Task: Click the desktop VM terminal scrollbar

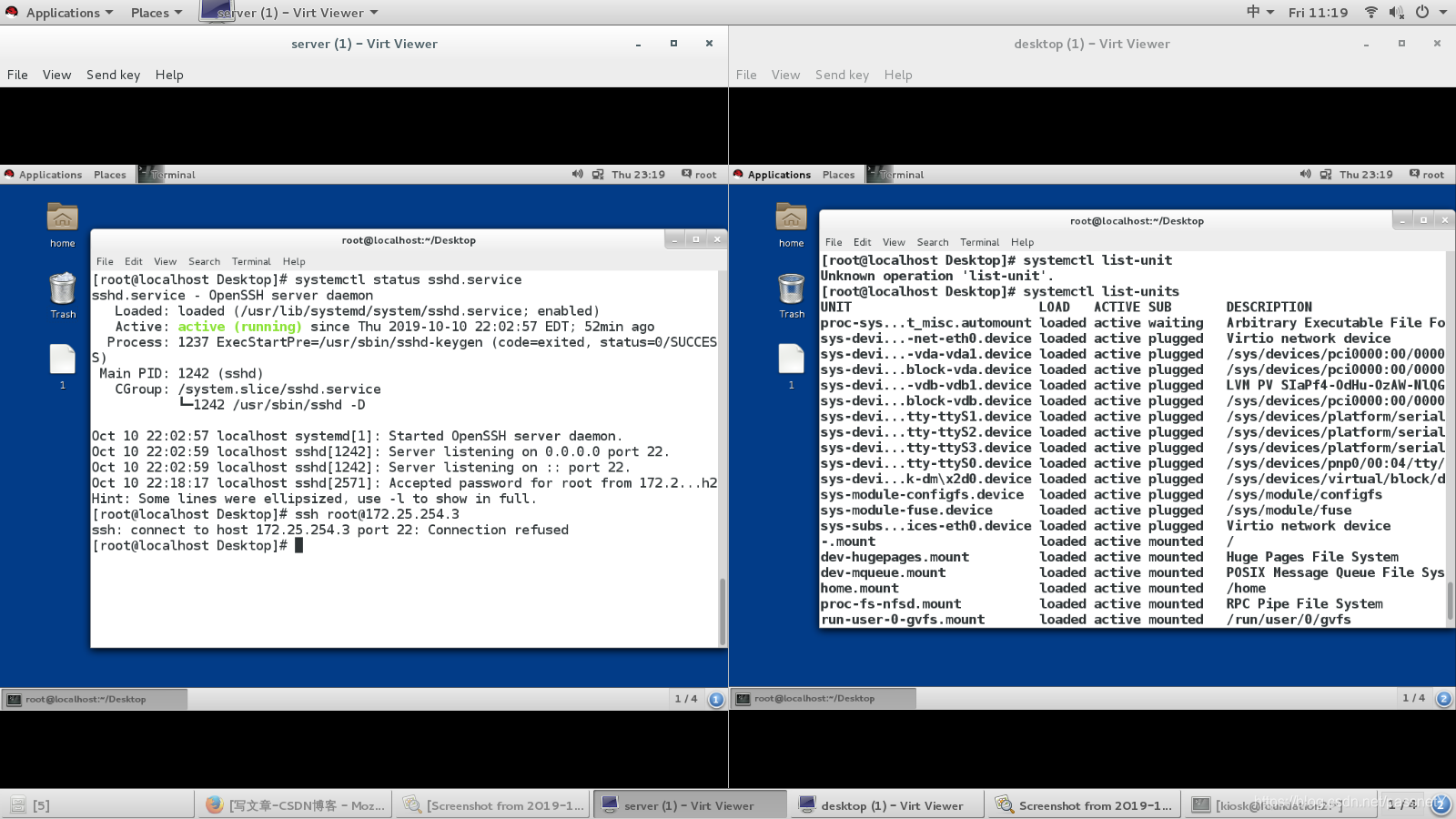Action: click(x=1450, y=601)
